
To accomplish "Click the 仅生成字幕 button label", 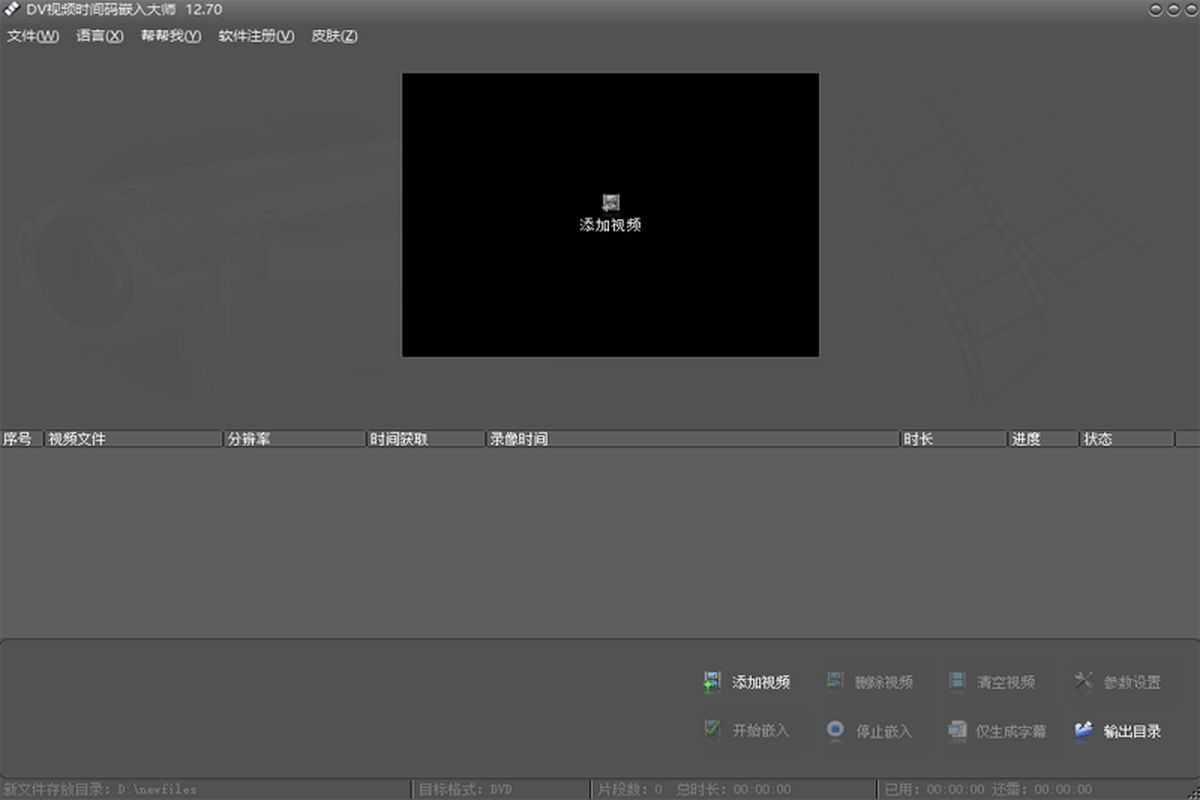I will point(1011,731).
